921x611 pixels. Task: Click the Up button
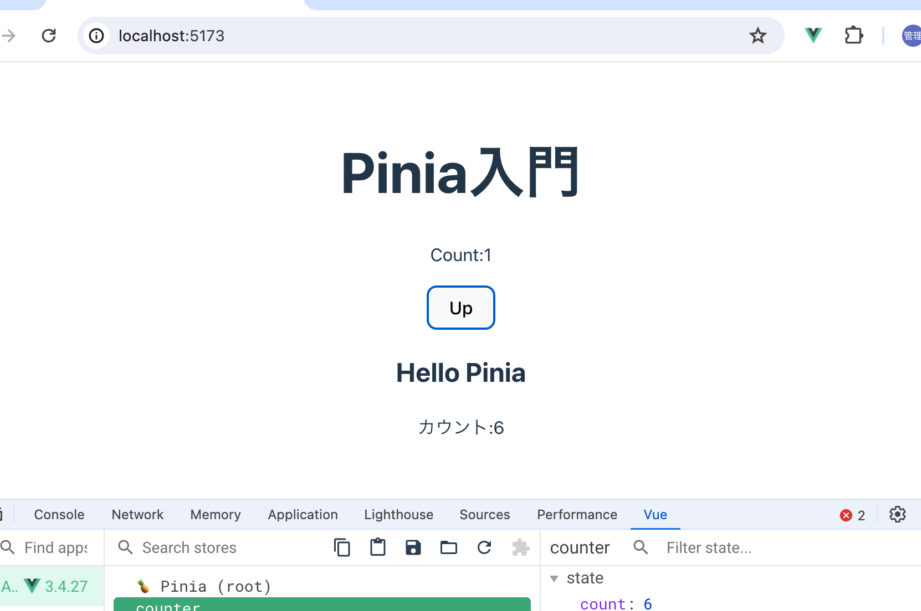click(x=461, y=308)
